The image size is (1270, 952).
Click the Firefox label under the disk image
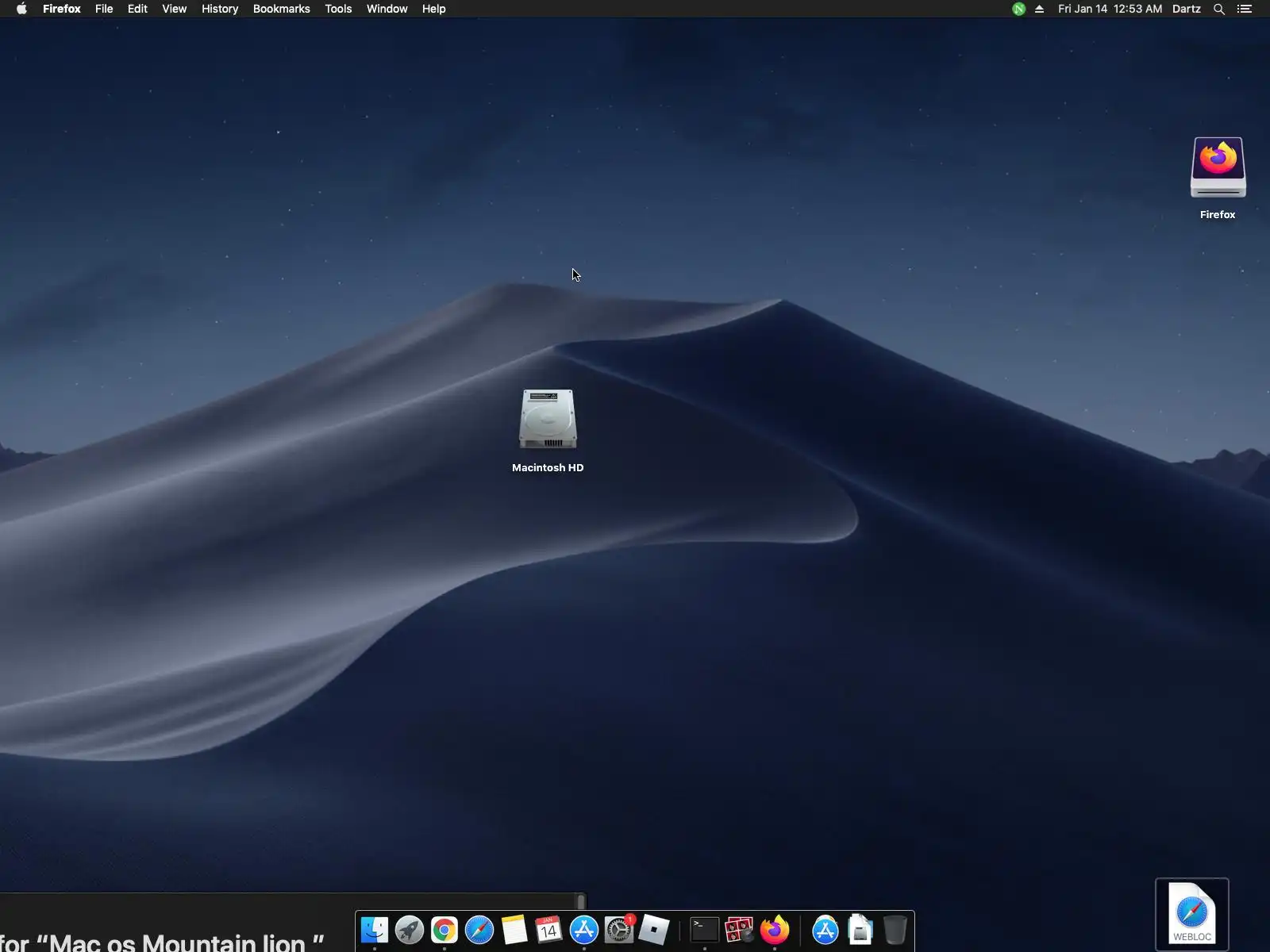pos(1218,214)
